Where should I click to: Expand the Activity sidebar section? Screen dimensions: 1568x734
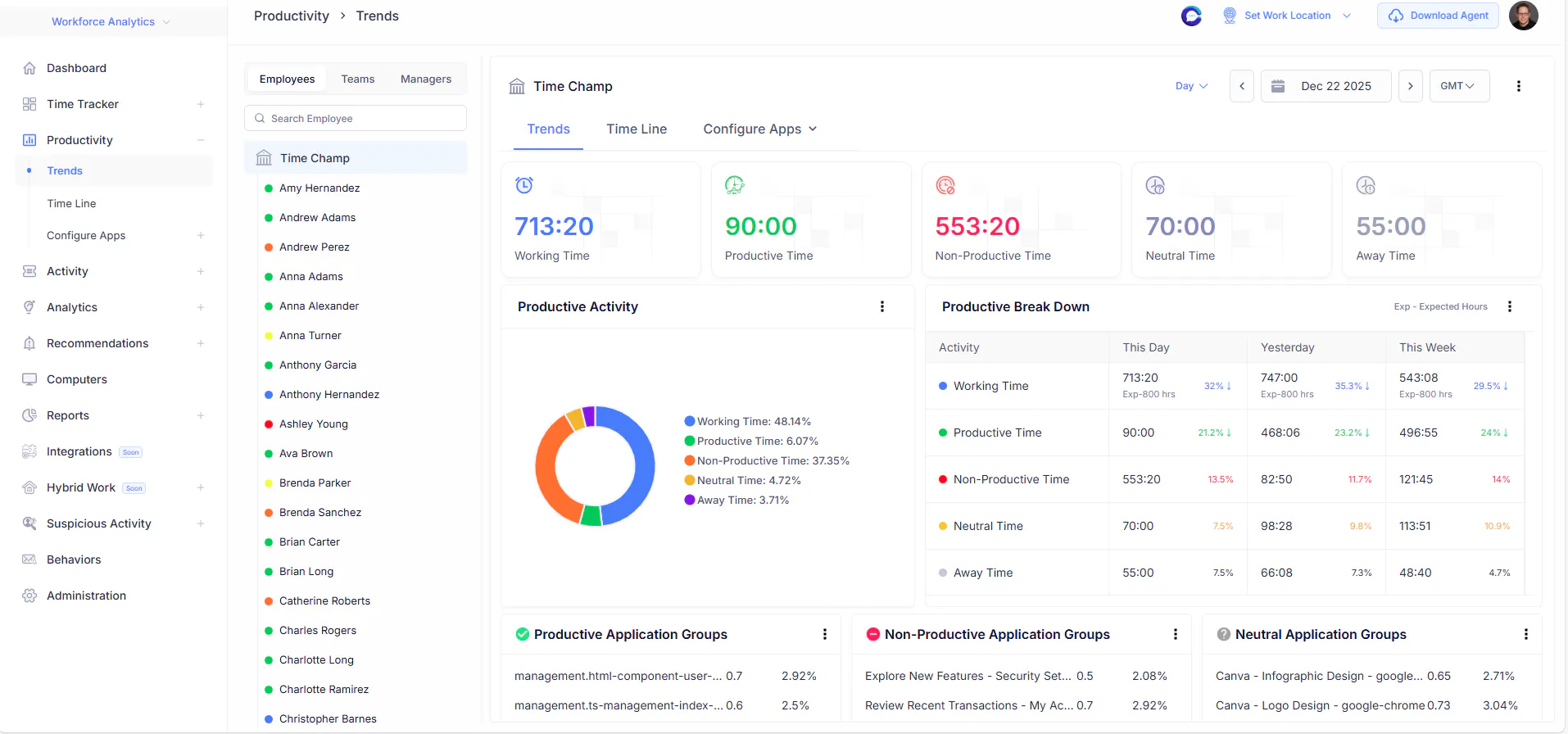[x=201, y=271]
